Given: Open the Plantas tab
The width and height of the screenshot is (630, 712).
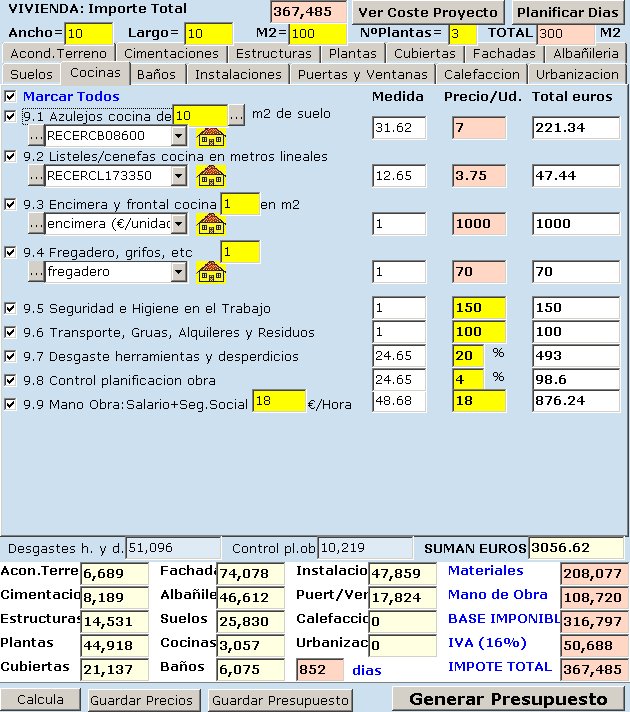Looking at the screenshot, I should [353, 54].
